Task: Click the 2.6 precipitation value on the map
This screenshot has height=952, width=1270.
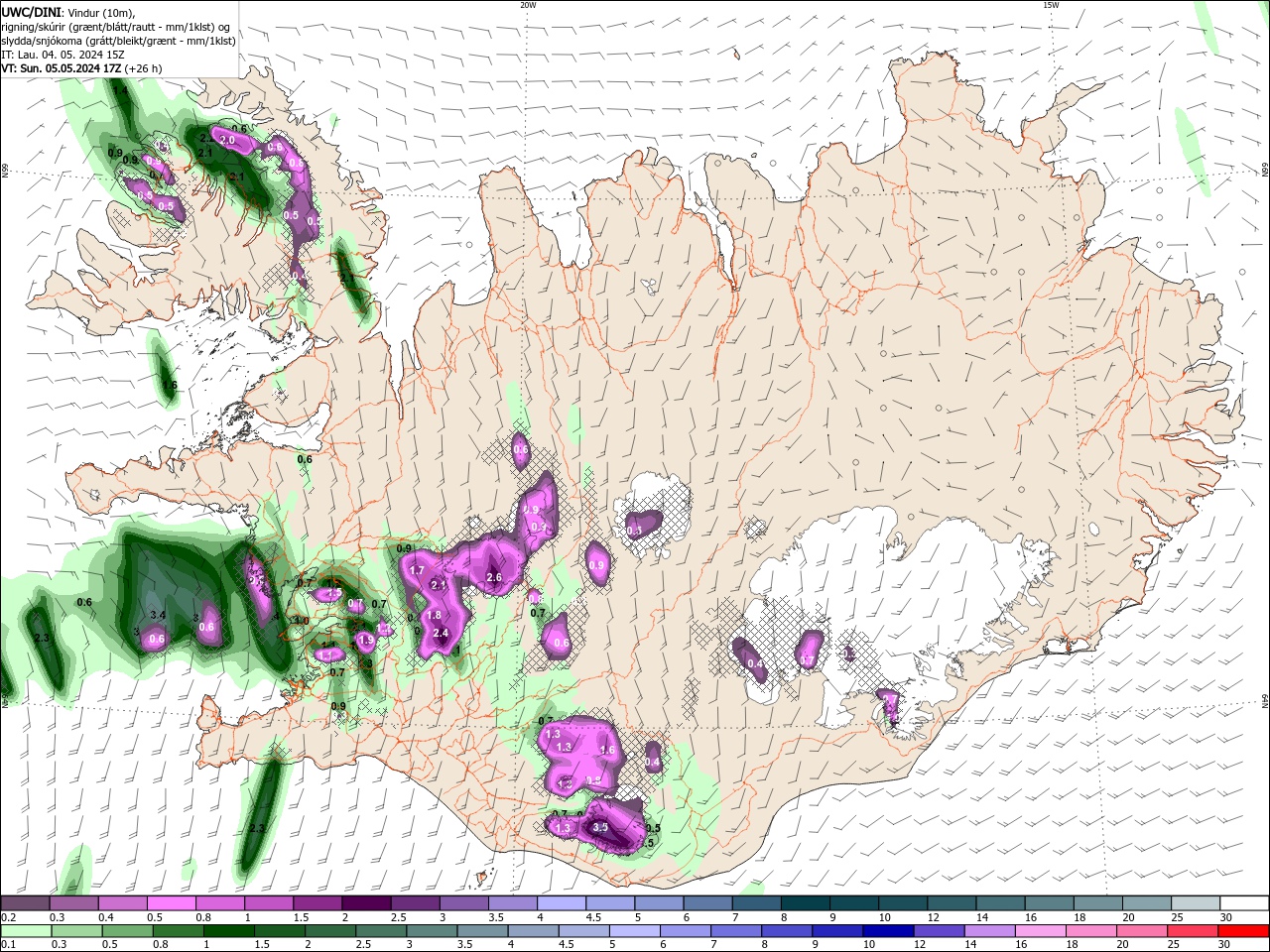Action: [x=494, y=577]
